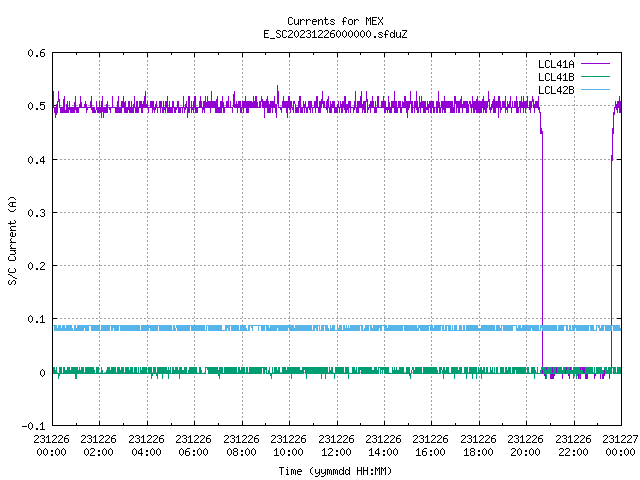Click the x-axis label 'Time (yymmdd HH:MM)'
The width and height of the screenshot is (640, 480).
[335, 471]
